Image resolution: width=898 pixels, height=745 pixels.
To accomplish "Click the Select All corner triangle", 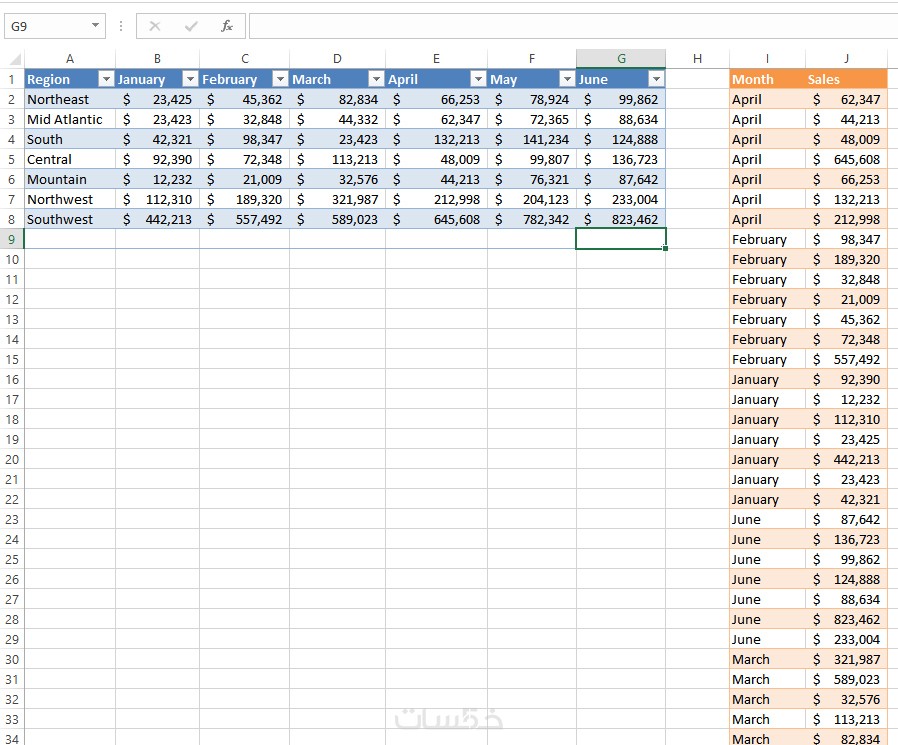I will [15, 59].
